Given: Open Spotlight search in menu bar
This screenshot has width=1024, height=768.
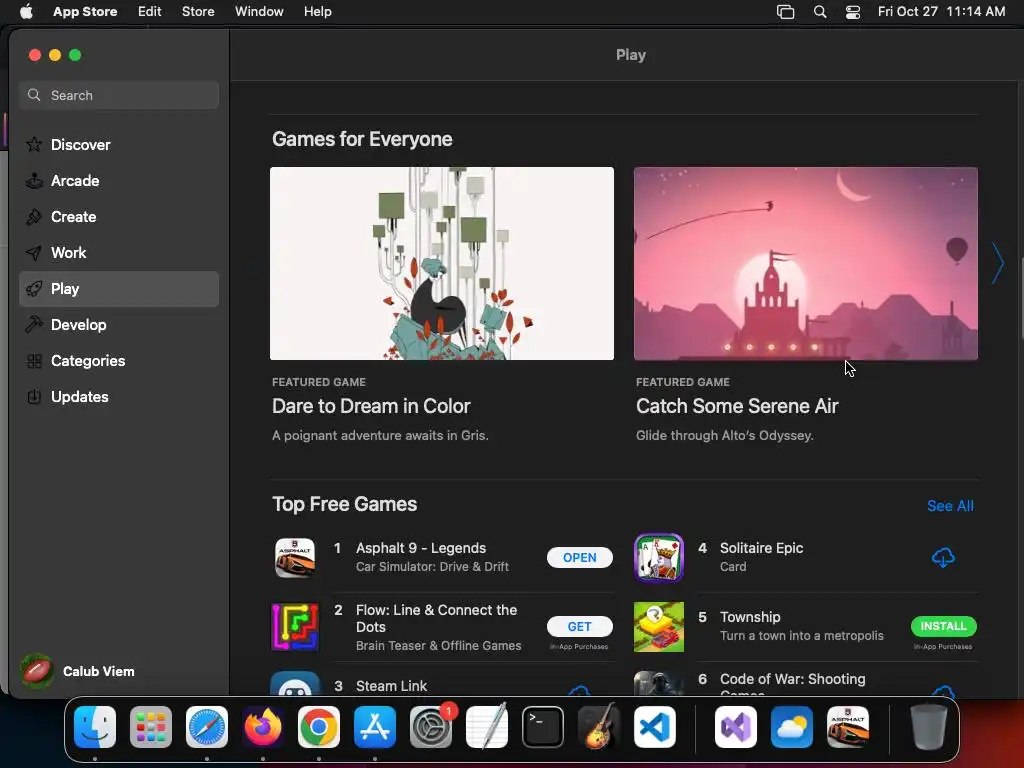Looking at the screenshot, I should (820, 12).
